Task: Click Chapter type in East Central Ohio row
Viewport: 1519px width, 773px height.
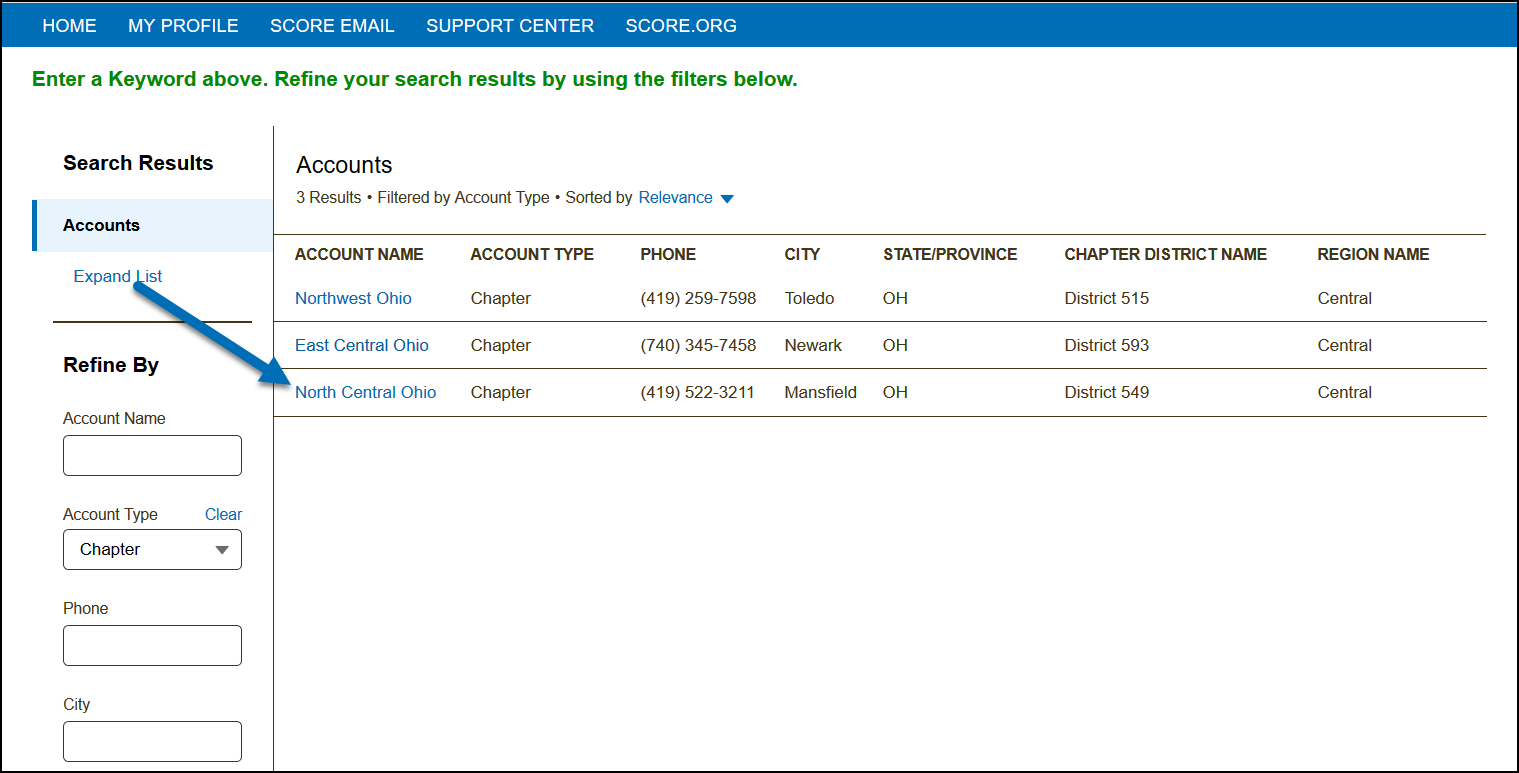Action: pos(501,345)
